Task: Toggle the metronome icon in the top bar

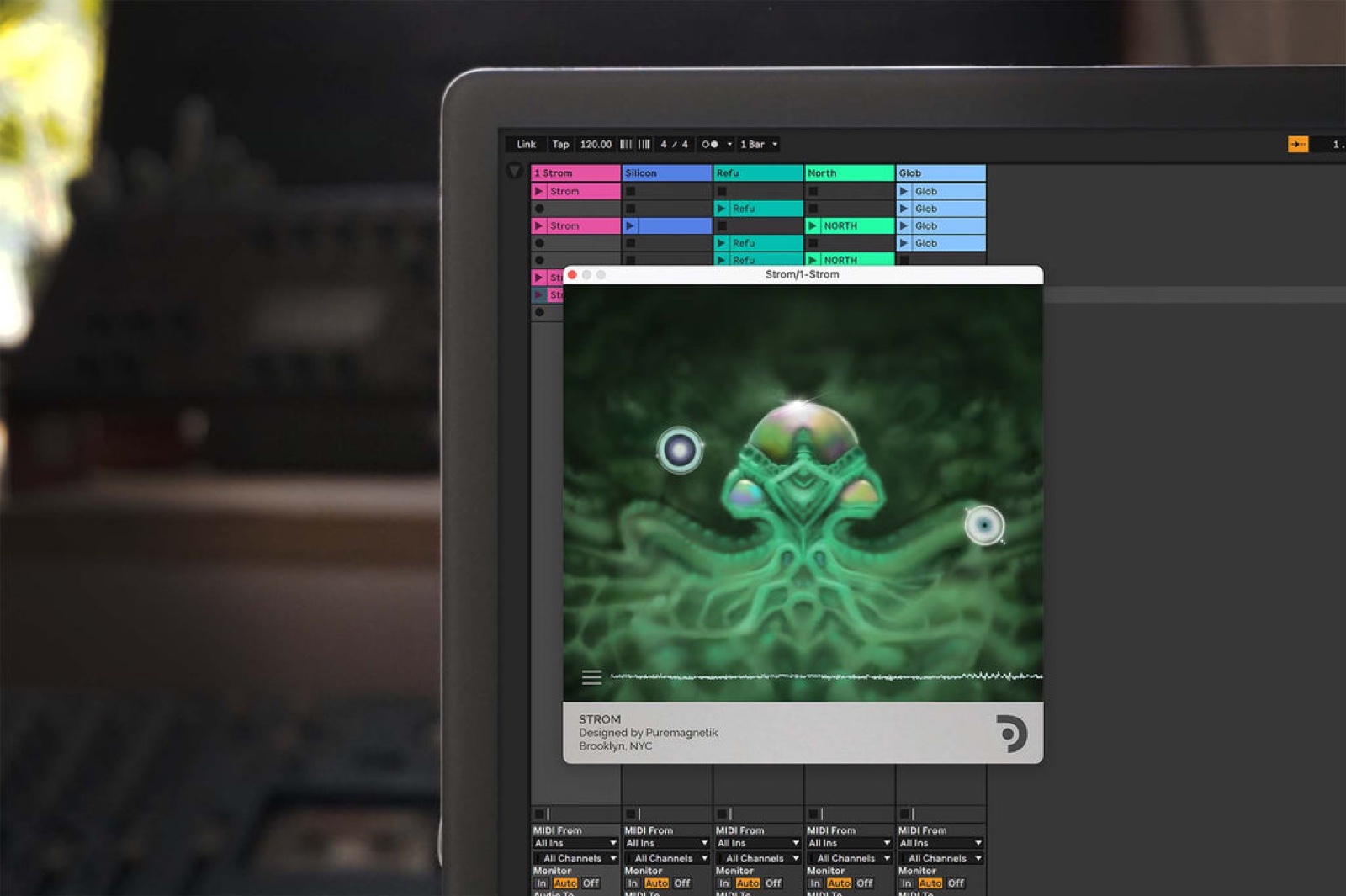Action: point(710,145)
